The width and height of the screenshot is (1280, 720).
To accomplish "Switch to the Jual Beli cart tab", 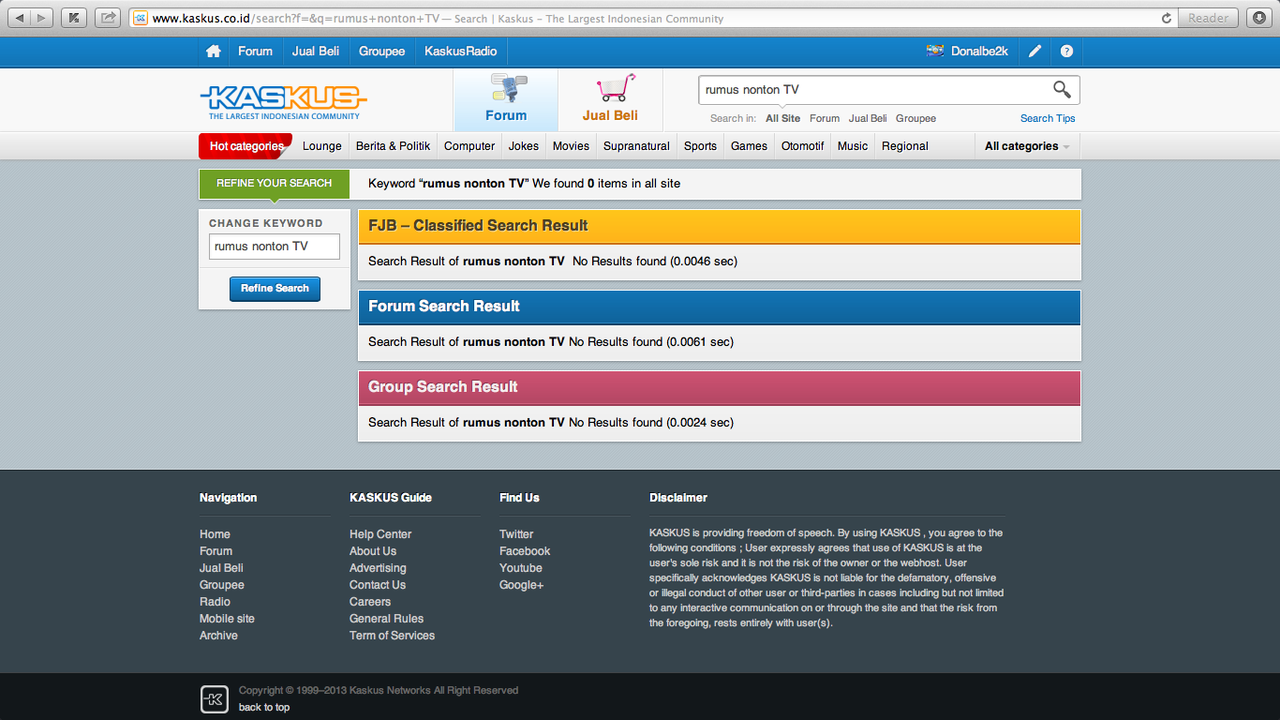I will (610, 100).
